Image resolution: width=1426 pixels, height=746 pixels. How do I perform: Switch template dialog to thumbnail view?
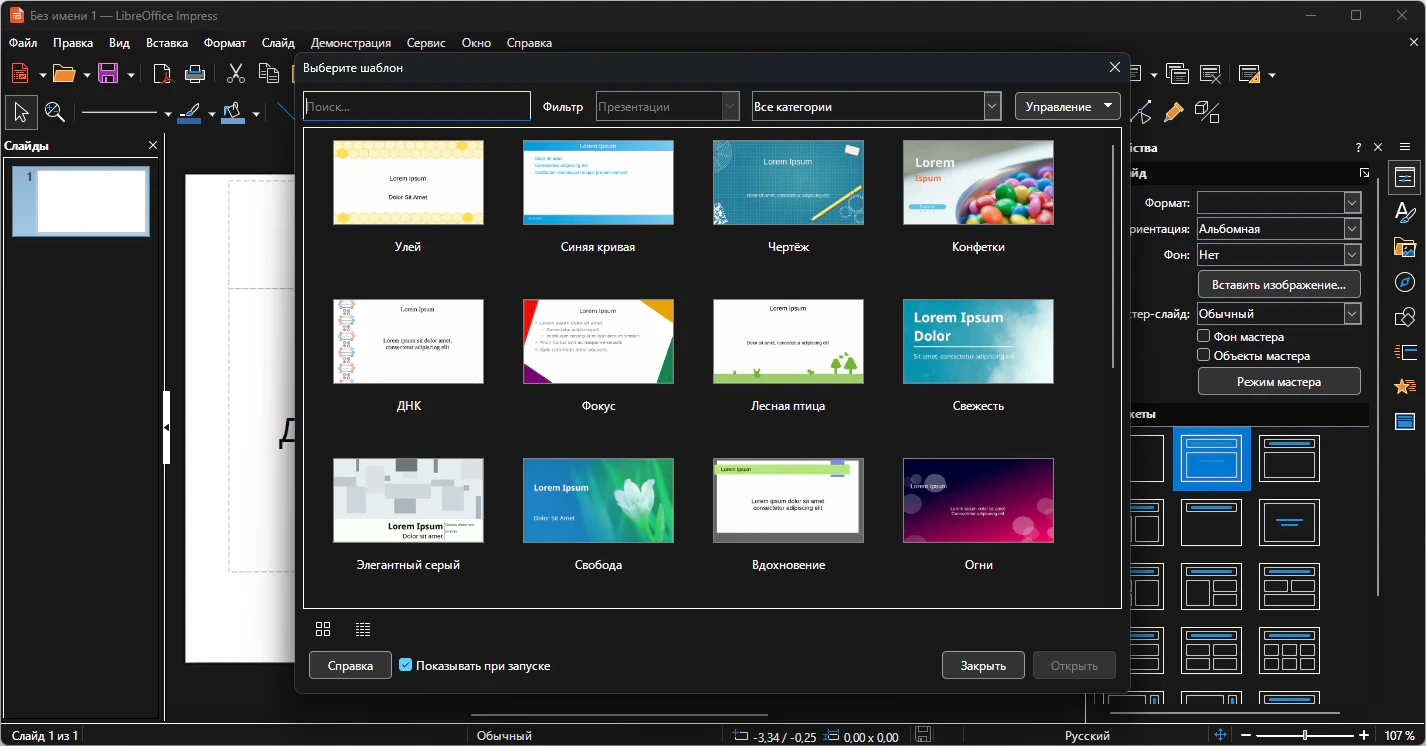point(323,629)
